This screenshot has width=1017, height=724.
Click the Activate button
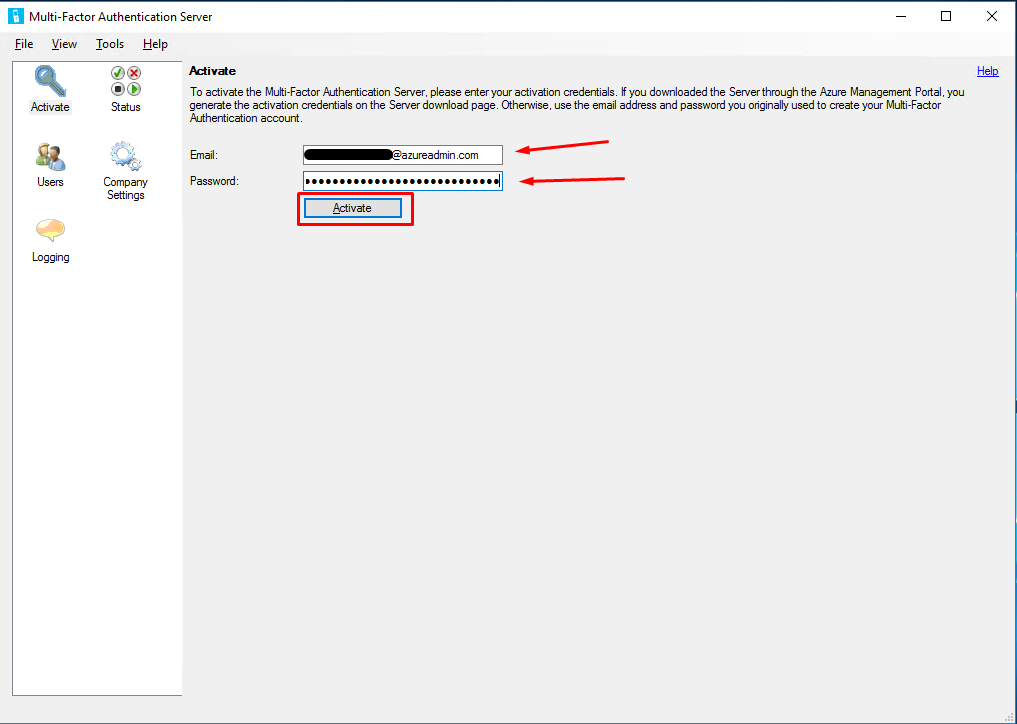[353, 208]
